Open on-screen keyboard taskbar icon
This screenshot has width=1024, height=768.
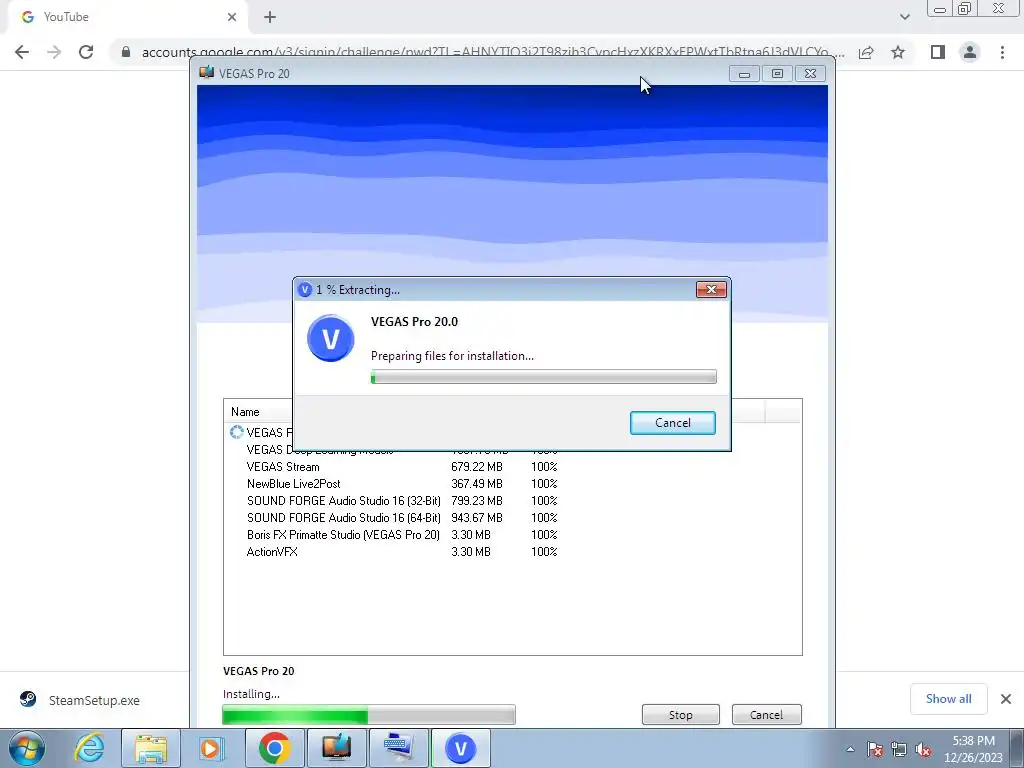tap(398, 748)
